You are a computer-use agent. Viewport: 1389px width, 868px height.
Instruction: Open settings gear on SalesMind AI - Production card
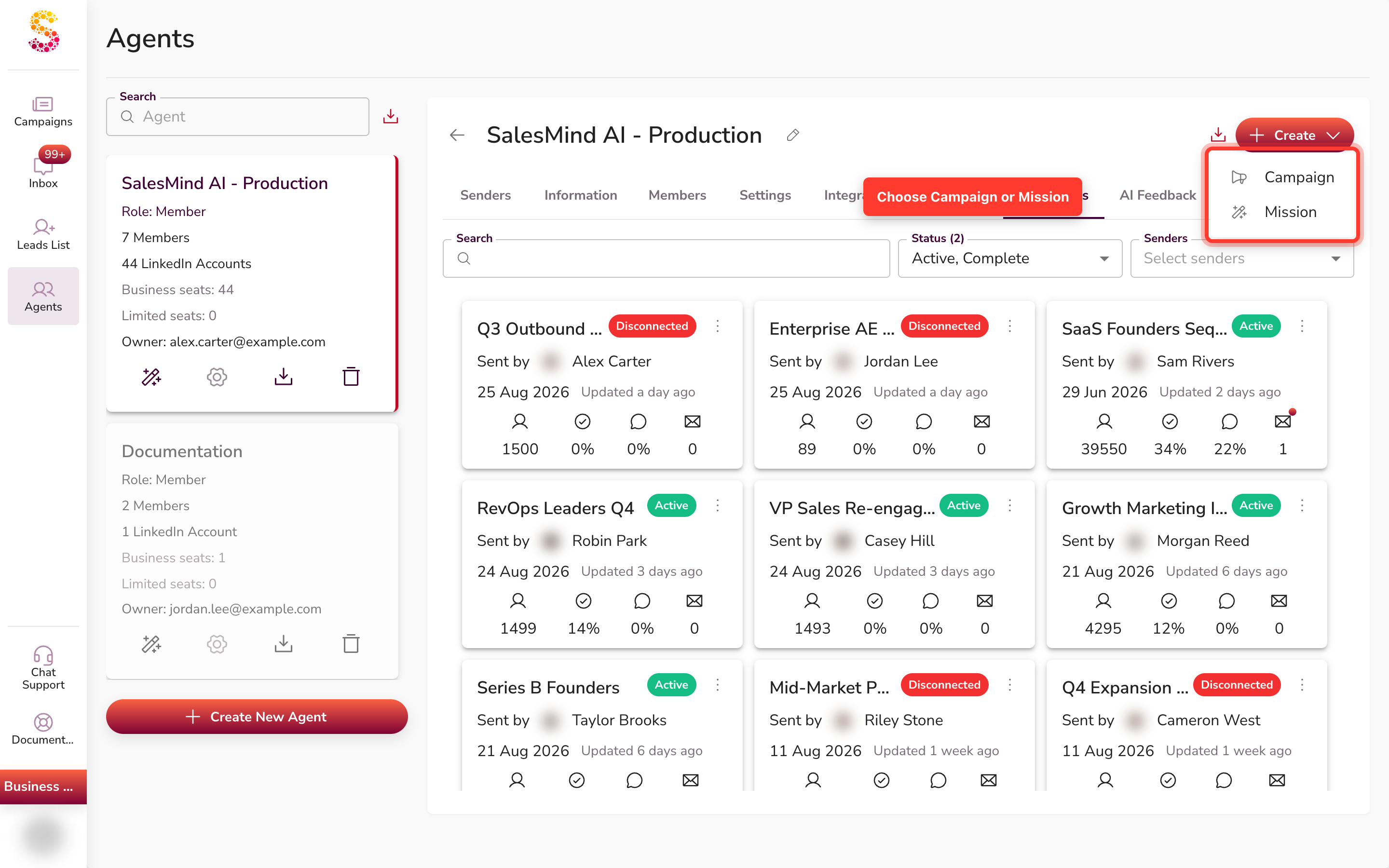(217, 377)
